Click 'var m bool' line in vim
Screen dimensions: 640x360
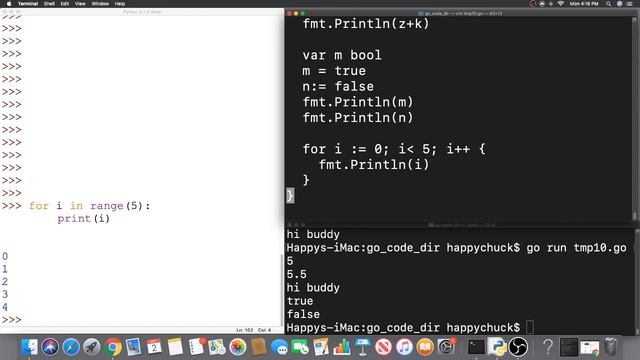click(342, 55)
